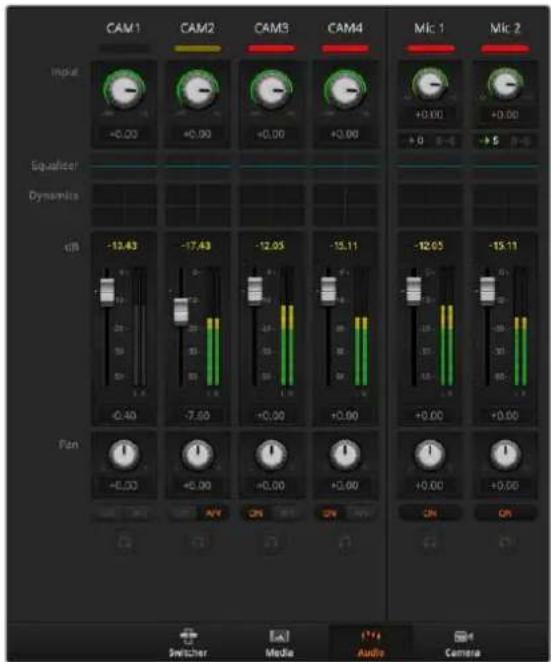
Task: Mute Mic 2 with its ON button
Action: tap(505, 513)
